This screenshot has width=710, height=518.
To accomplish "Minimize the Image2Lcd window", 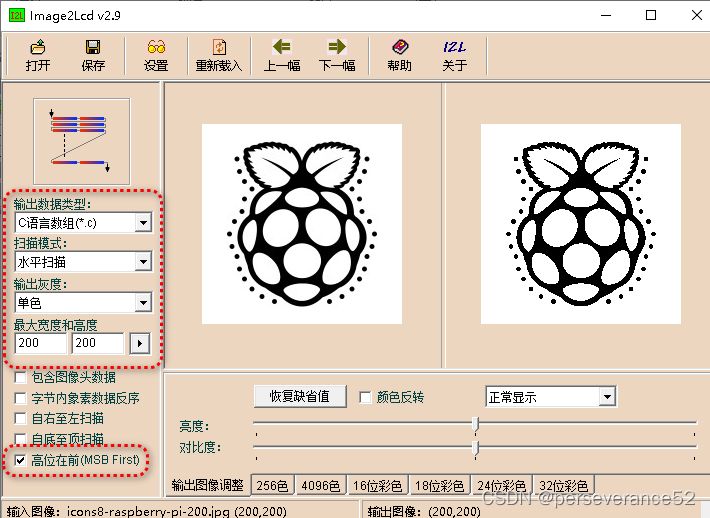I will pos(606,15).
